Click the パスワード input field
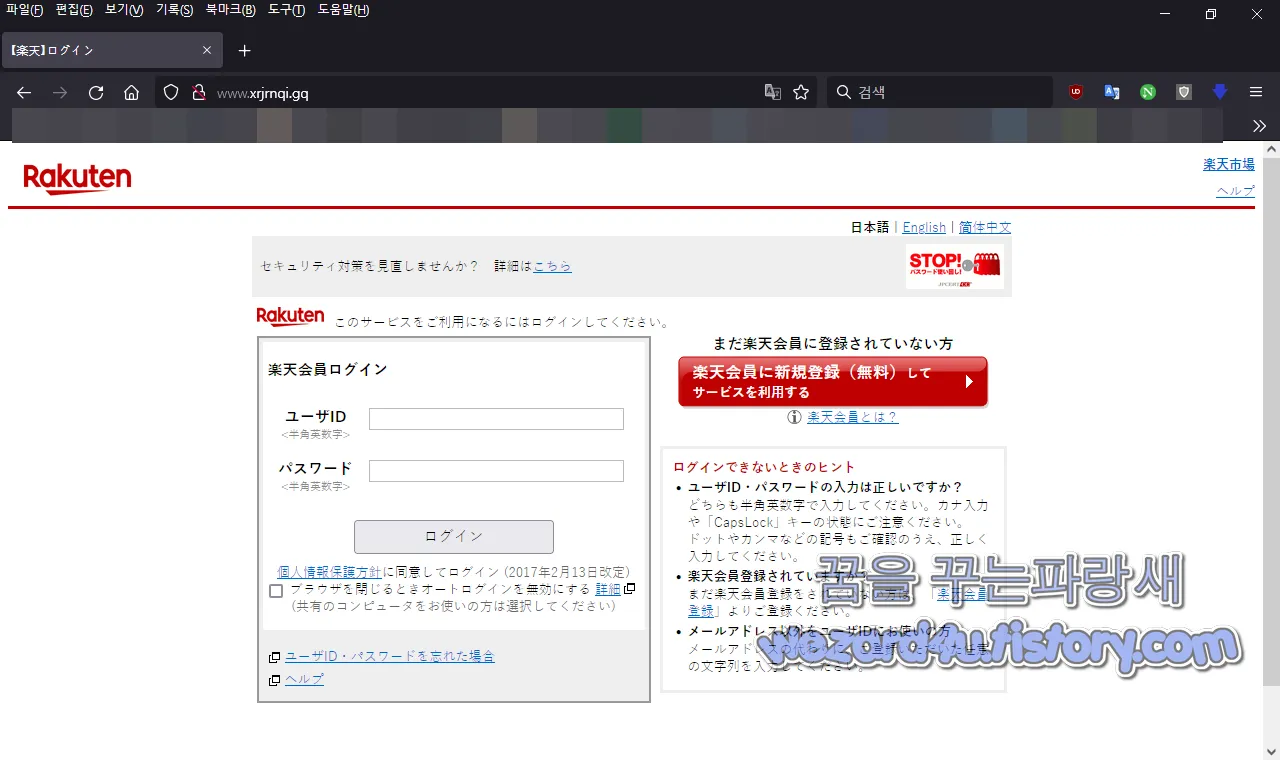 (x=496, y=471)
